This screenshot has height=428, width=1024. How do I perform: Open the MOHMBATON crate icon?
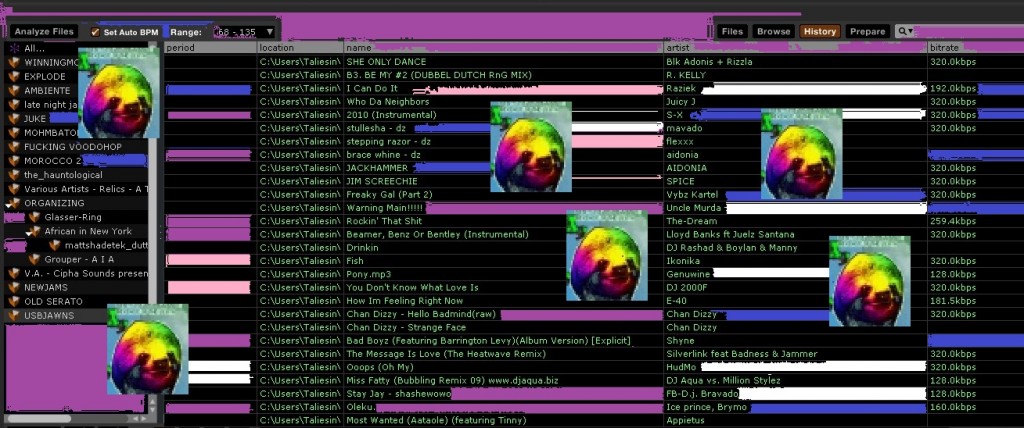coord(14,133)
